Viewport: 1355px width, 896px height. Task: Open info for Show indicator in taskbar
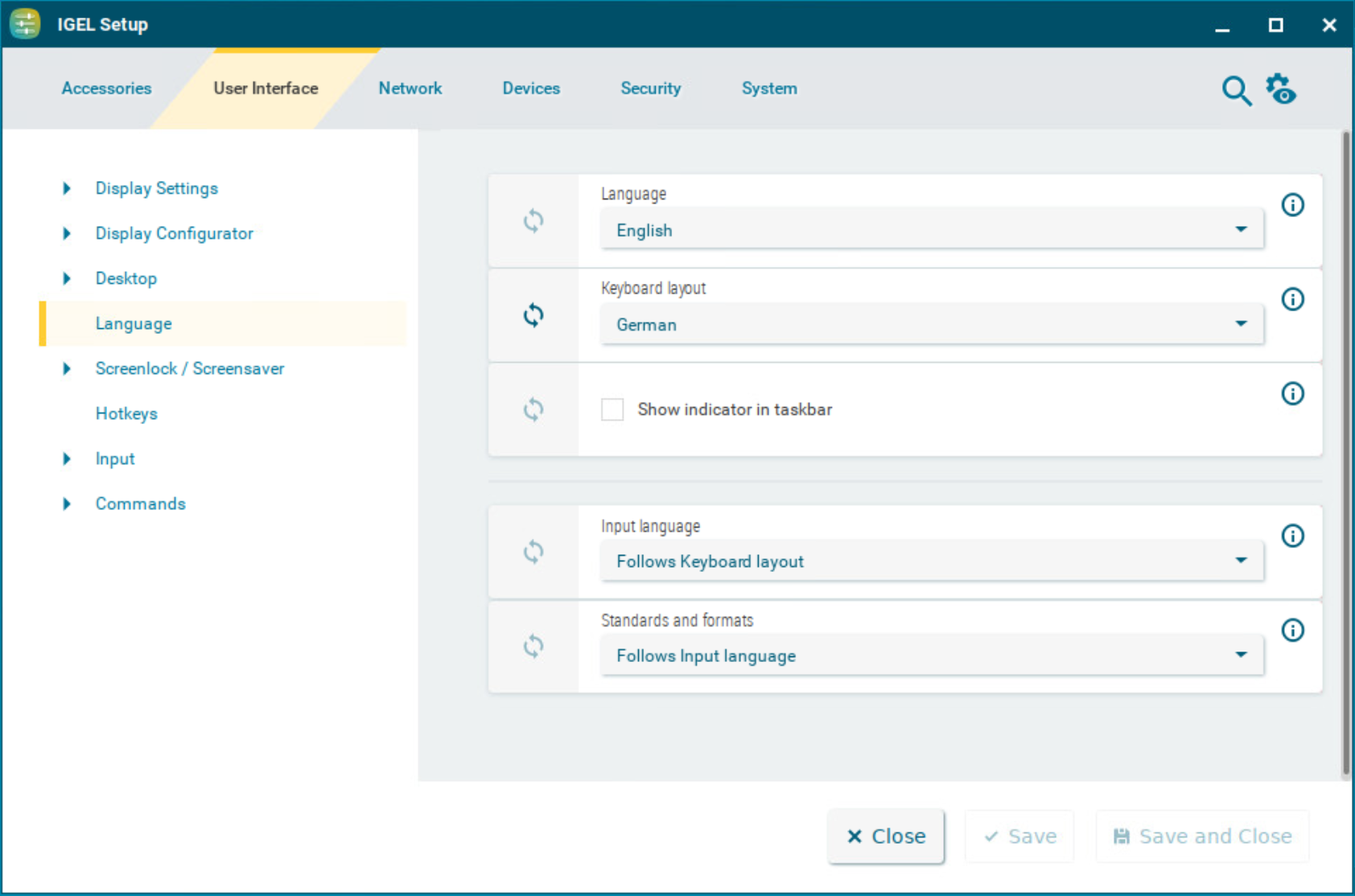coord(1292,393)
